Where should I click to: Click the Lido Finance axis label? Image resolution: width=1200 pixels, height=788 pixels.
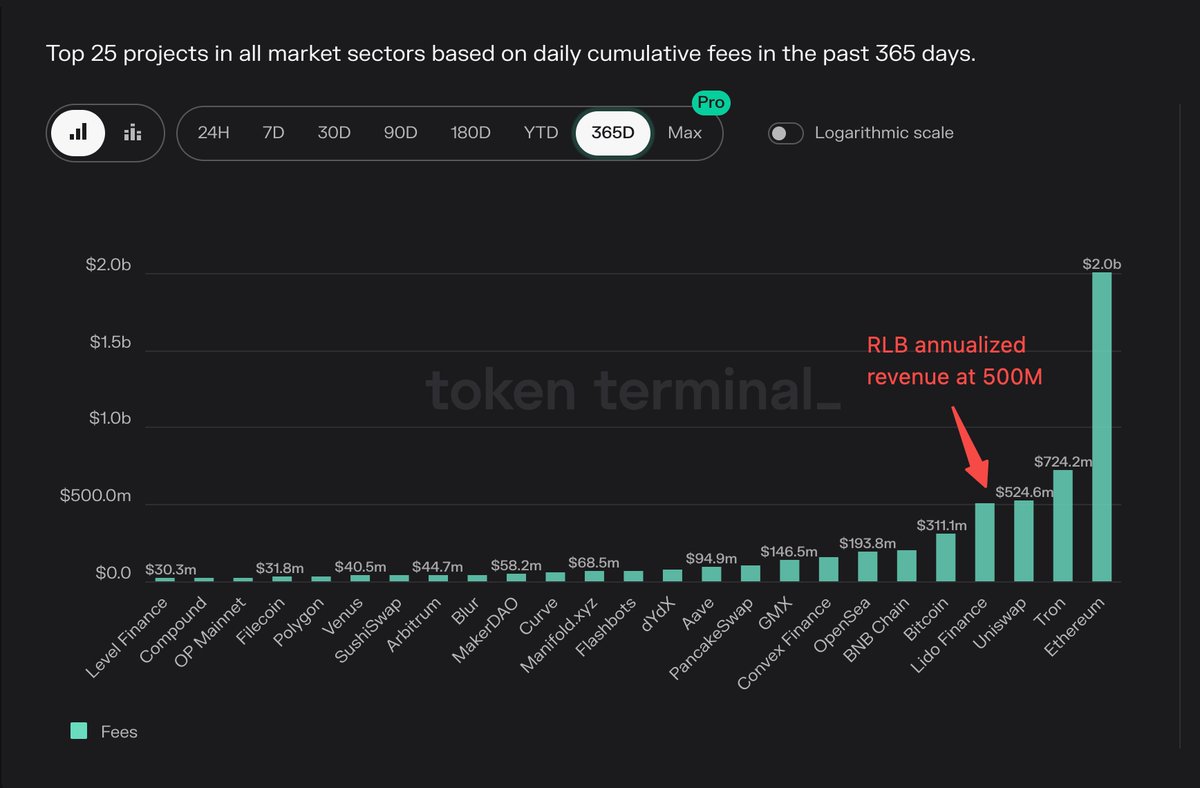[x=948, y=637]
